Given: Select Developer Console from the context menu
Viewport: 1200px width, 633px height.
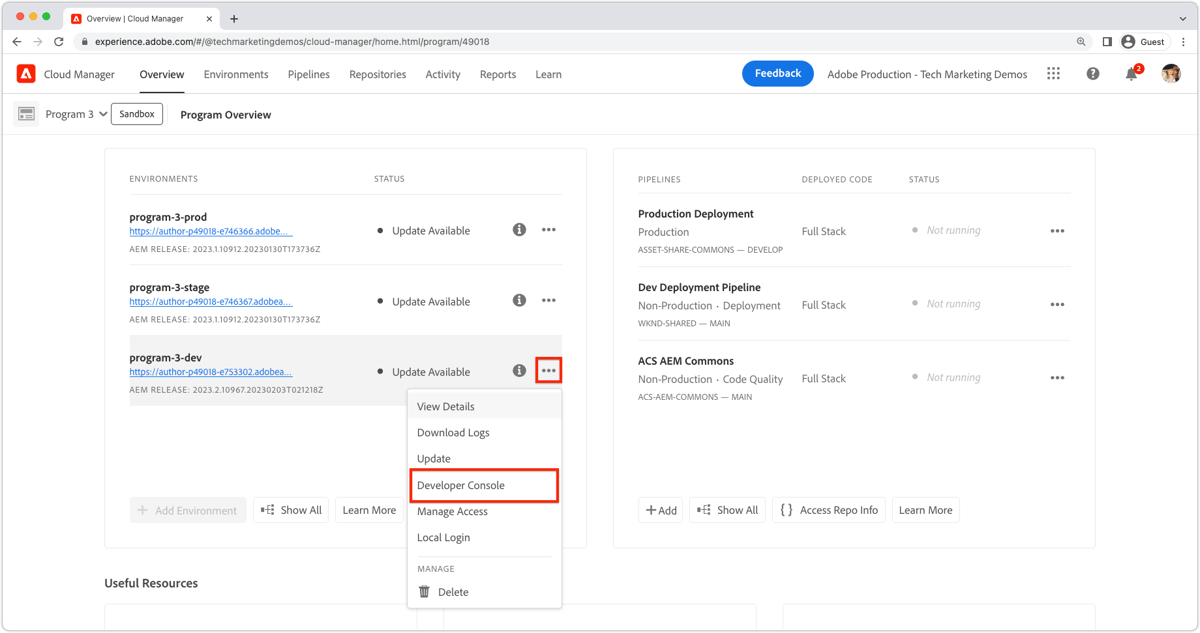Looking at the screenshot, I should click(462, 484).
